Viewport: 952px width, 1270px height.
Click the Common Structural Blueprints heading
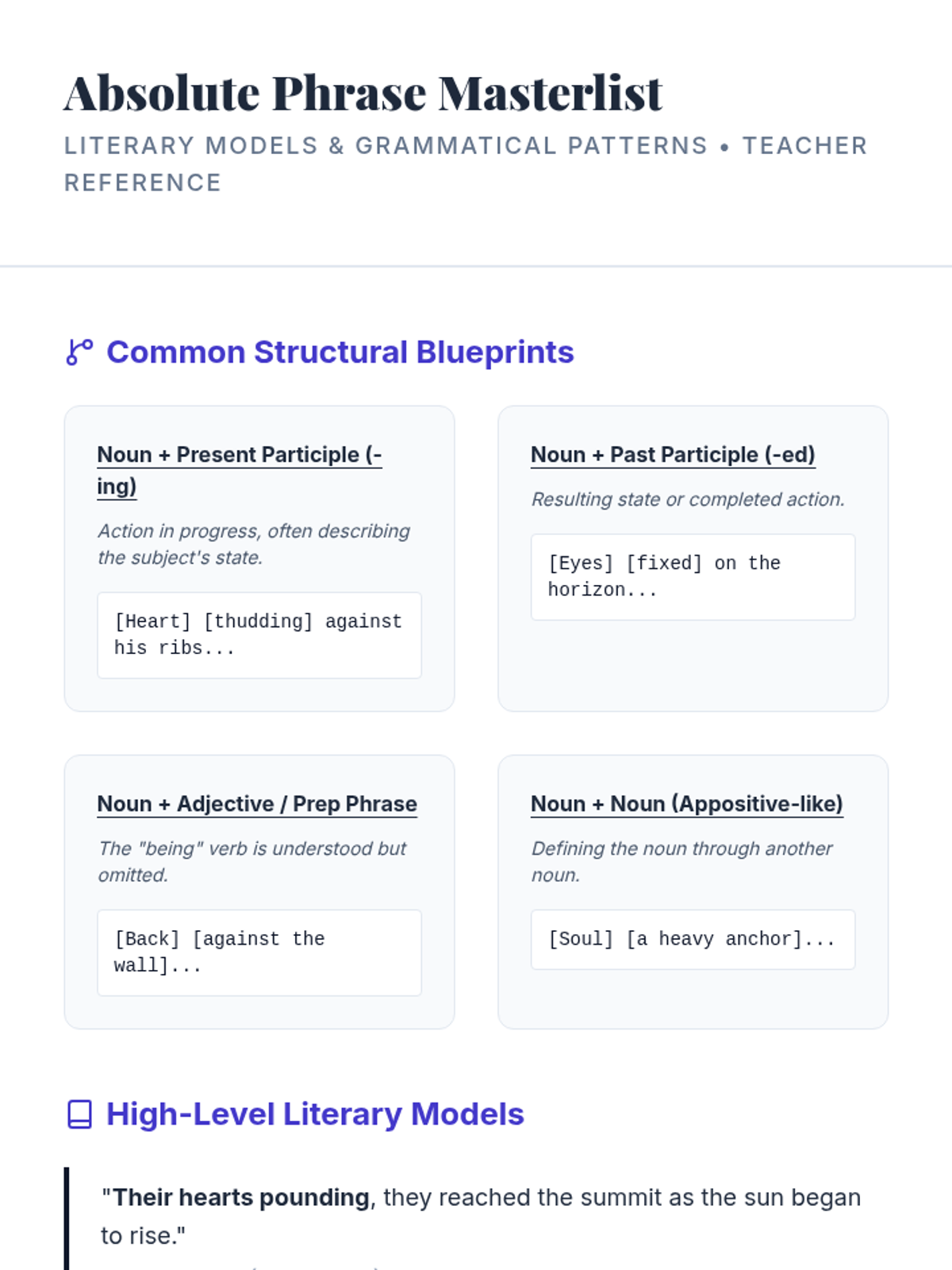point(340,352)
